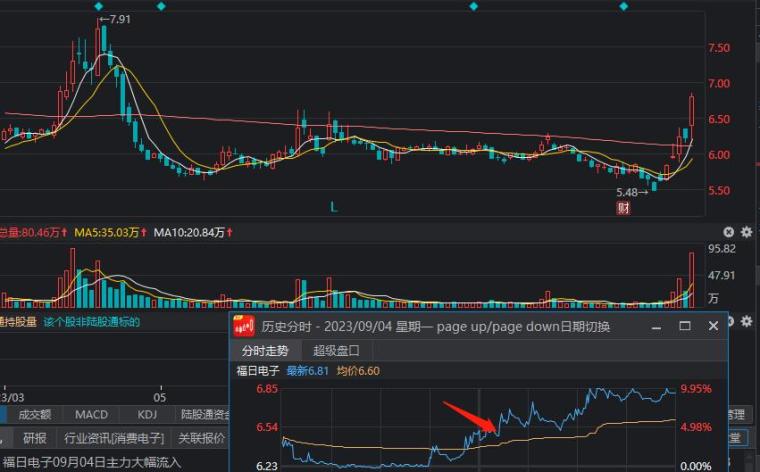
Task: Click the 财 financial report marker on chart
Action: [x=623, y=207]
